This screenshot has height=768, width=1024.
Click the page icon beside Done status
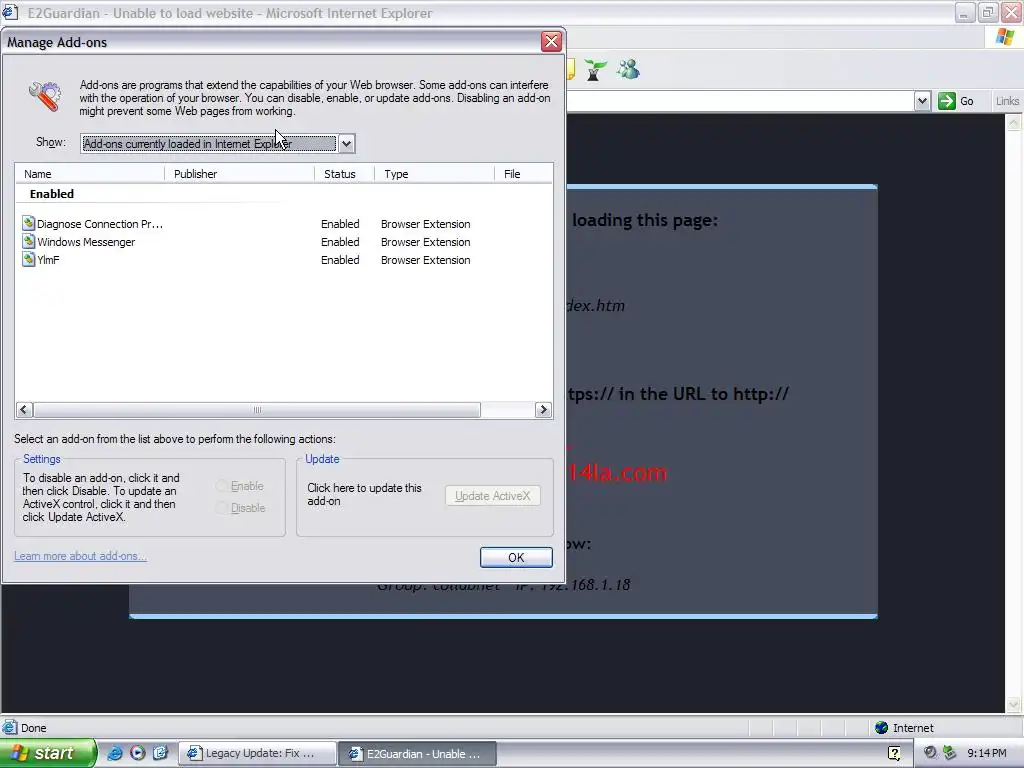pos(10,727)
